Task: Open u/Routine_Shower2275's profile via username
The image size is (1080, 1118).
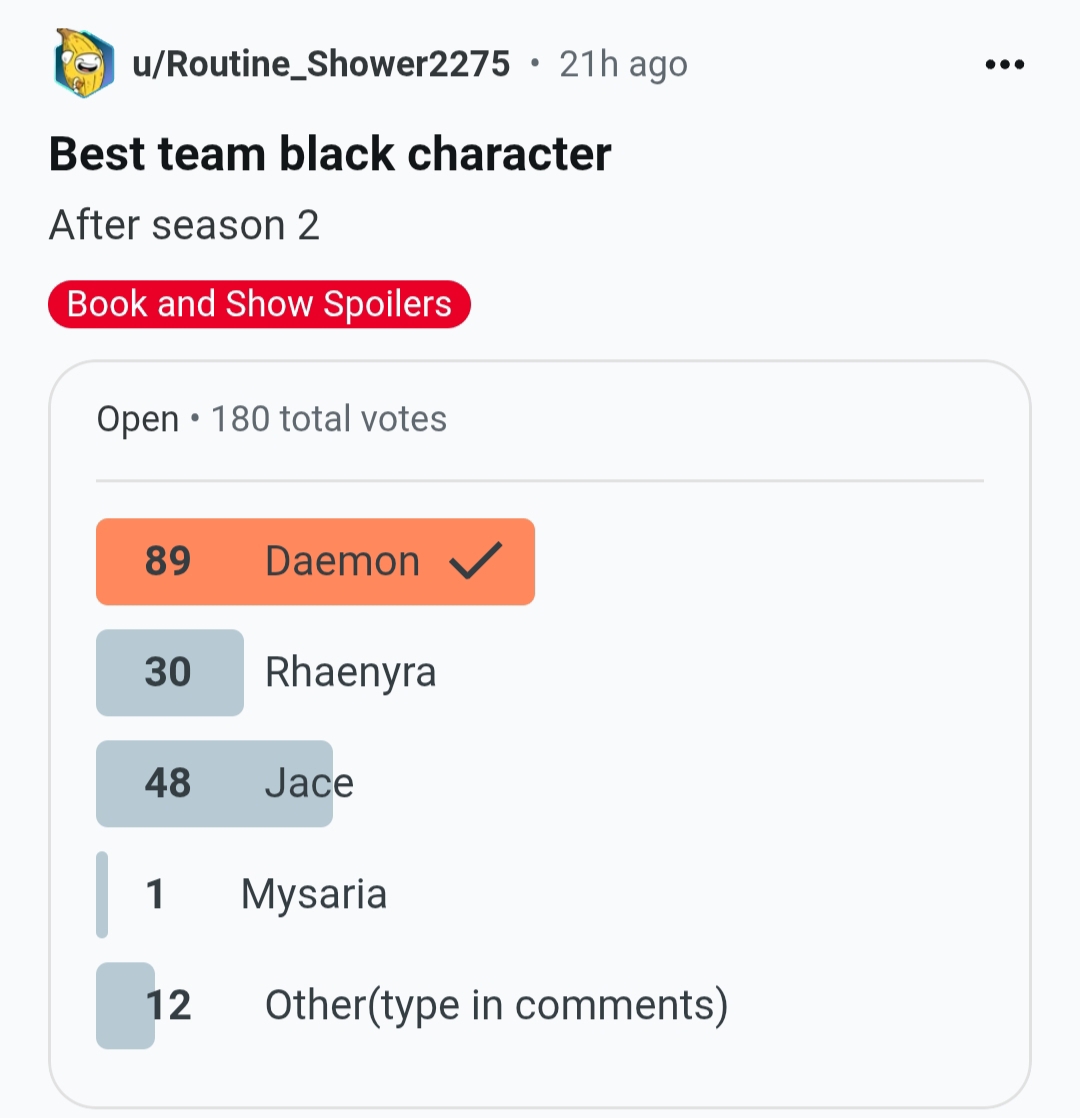Action: pyautogui.click(x=321, y=65)
